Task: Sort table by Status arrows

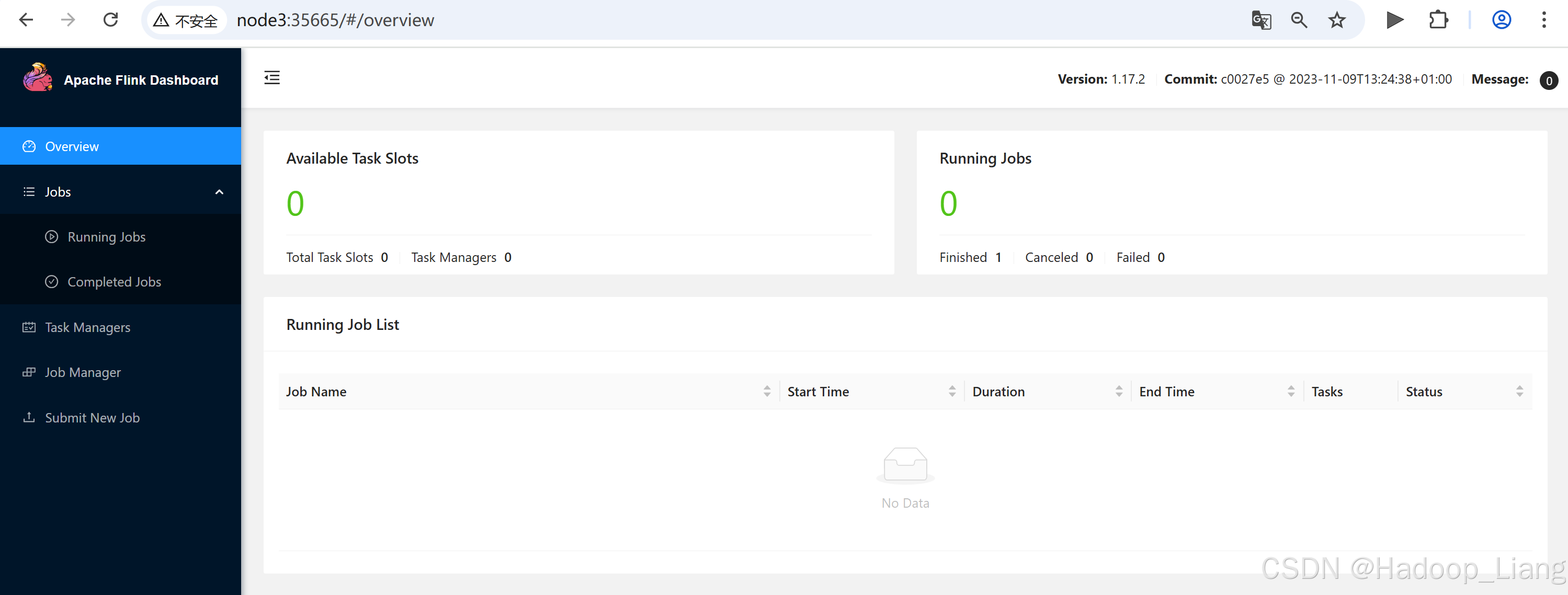Action: click(x=1519, y=392)
